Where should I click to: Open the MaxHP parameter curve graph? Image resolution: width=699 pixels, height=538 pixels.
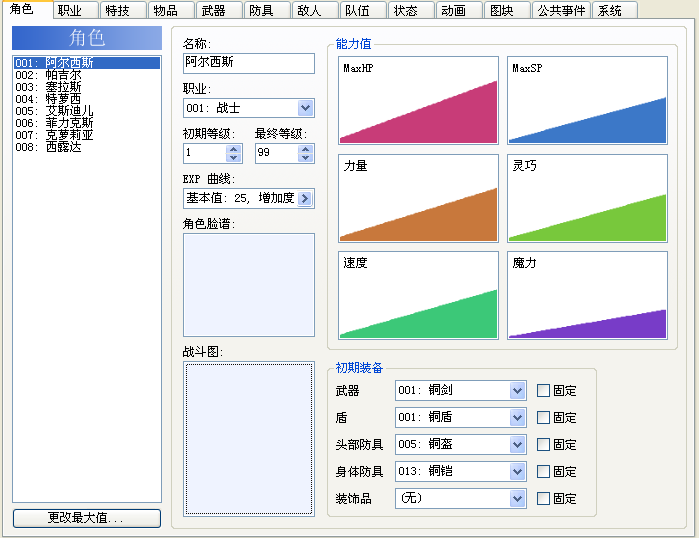(x=418, y=100)
